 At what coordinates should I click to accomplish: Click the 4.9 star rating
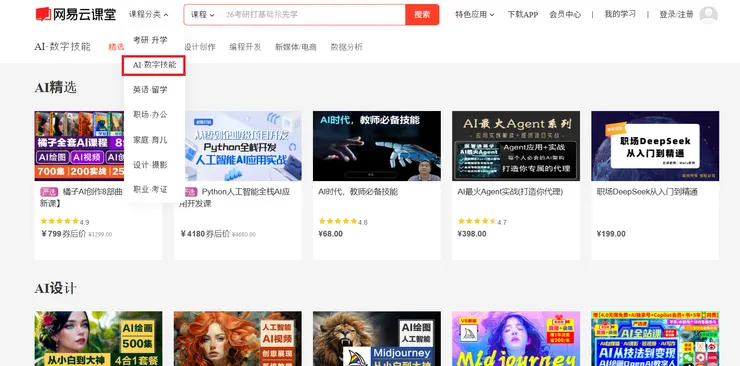(x=65, y=221)
